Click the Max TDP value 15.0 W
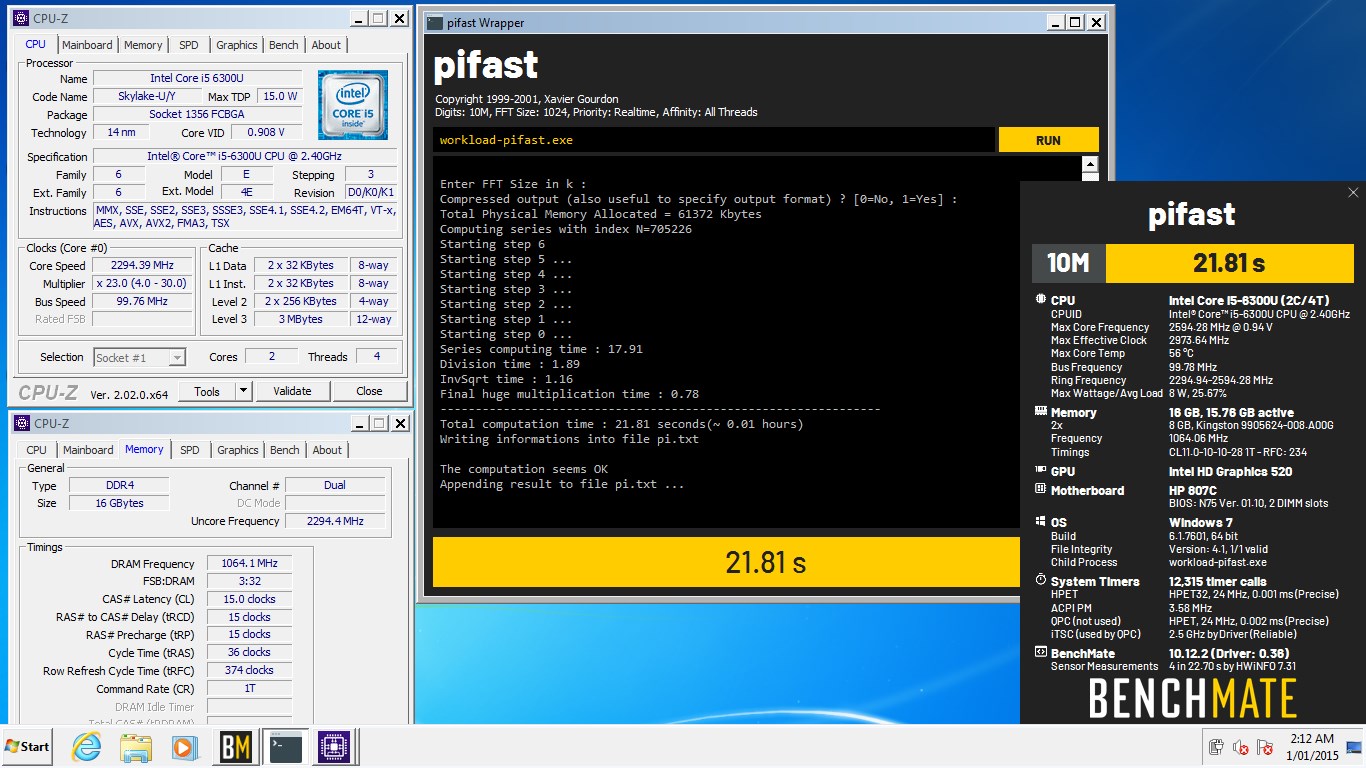The width and height of the screenshot is (1366, 768). (280, 97)
